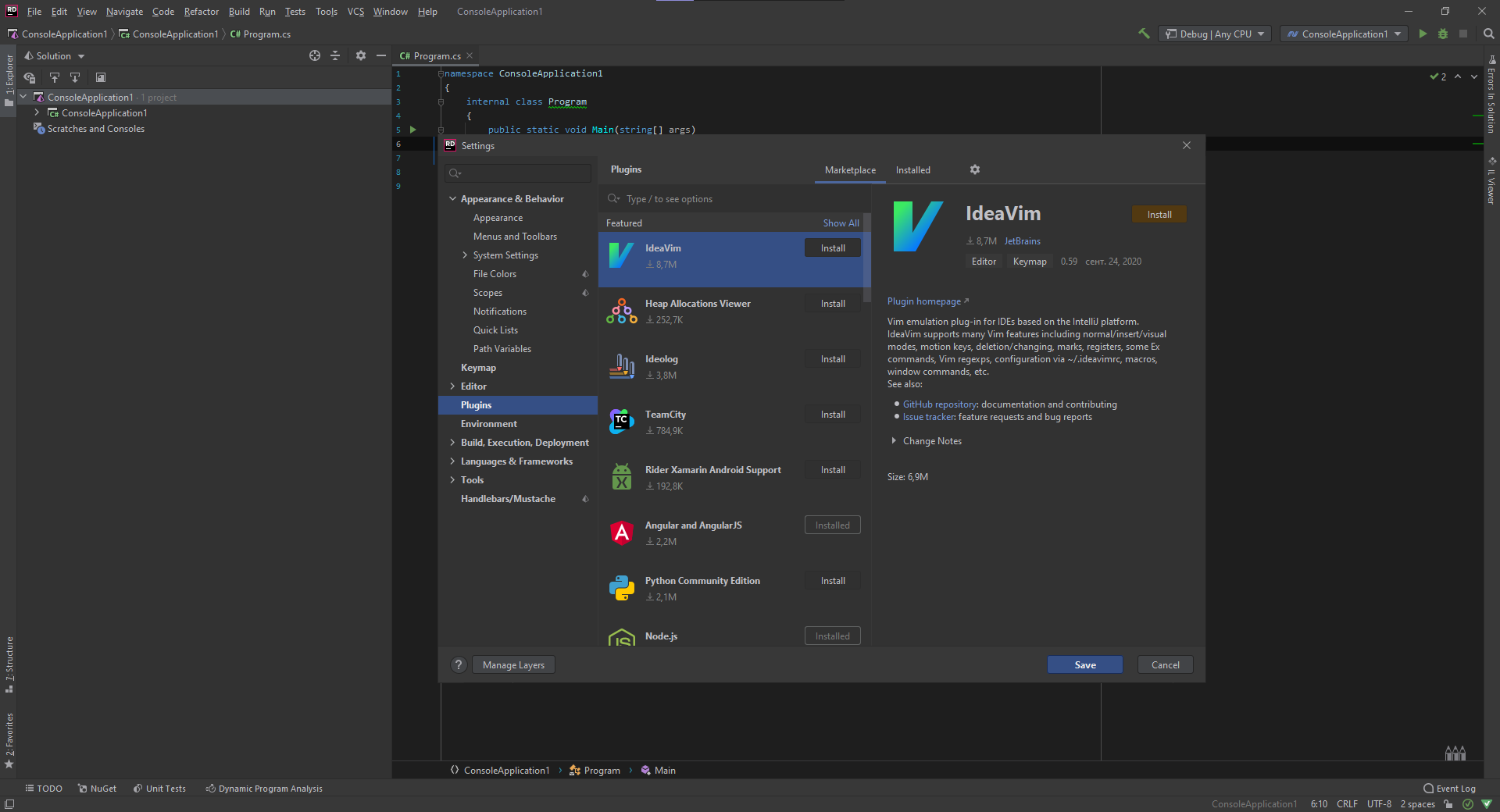Viewport: 1500px width, 812px height.
Task: Click the plugin search field
Action: (734, 199)
